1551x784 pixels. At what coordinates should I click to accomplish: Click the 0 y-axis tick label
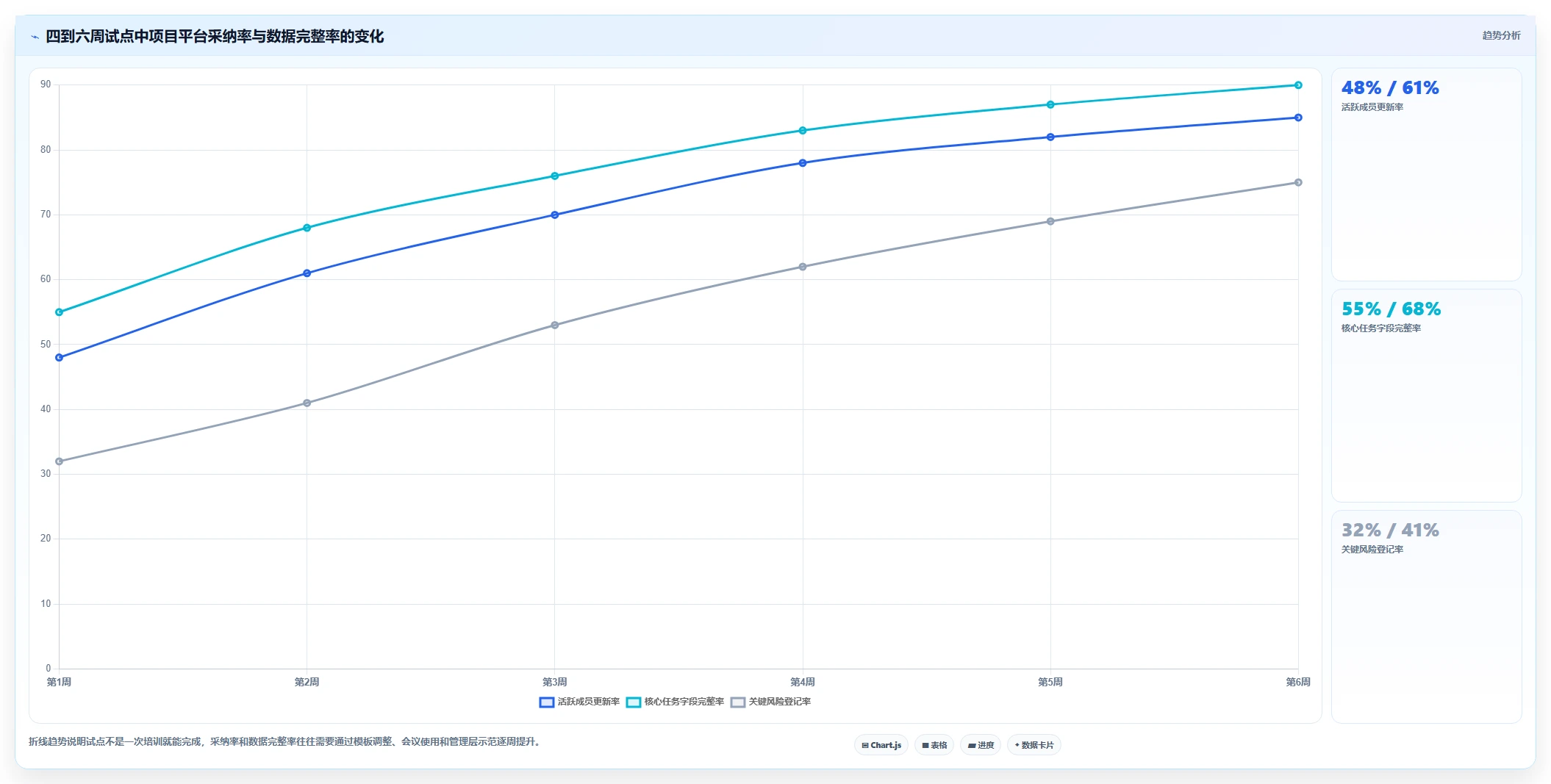tap(49, 669)
